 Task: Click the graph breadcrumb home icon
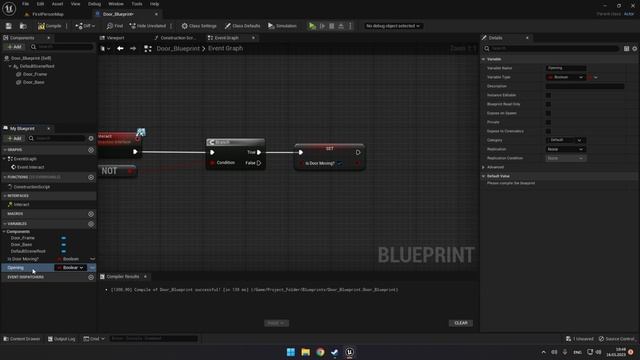[148, 49]
